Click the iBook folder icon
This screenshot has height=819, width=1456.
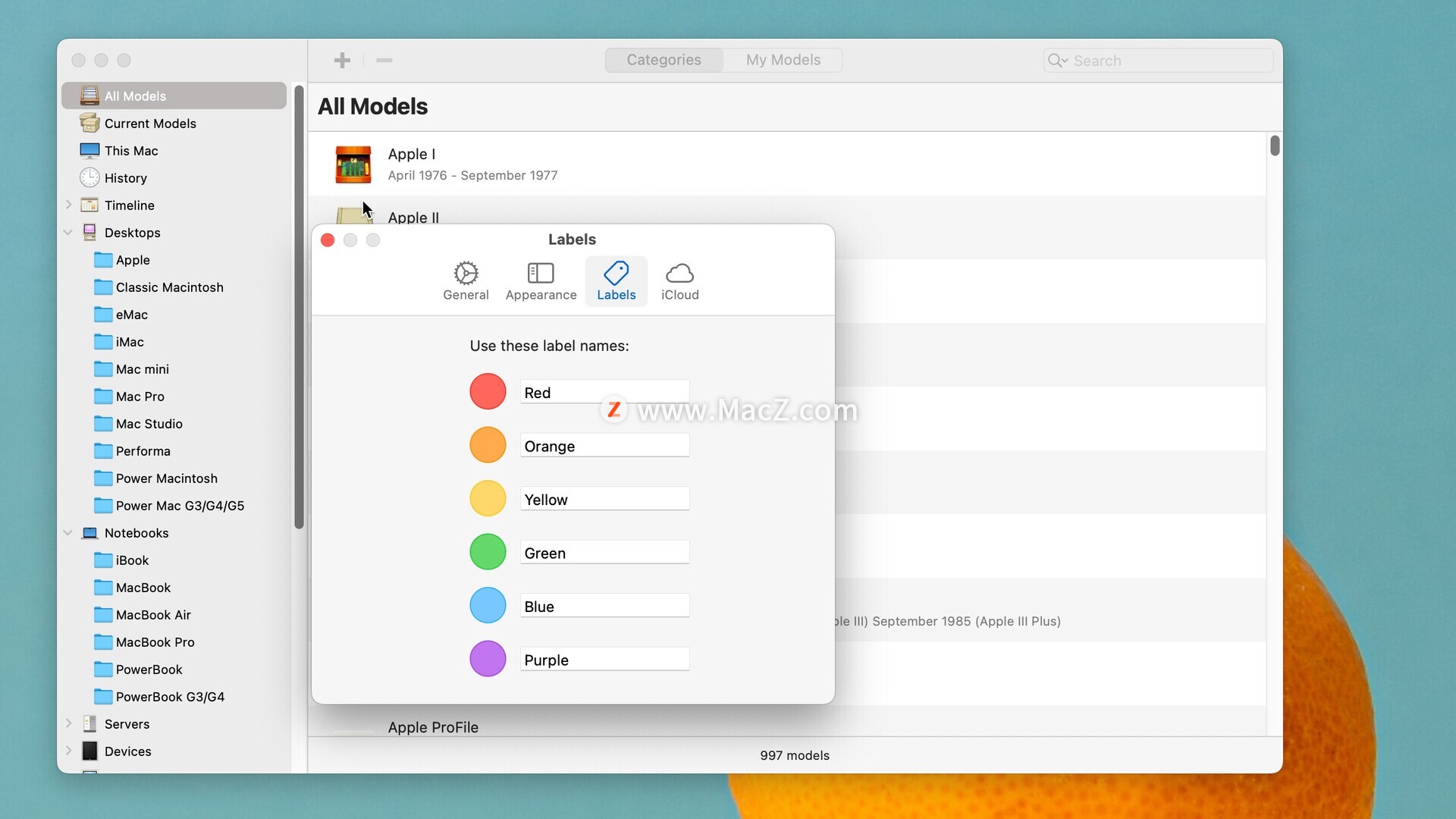tap(103, 560)
